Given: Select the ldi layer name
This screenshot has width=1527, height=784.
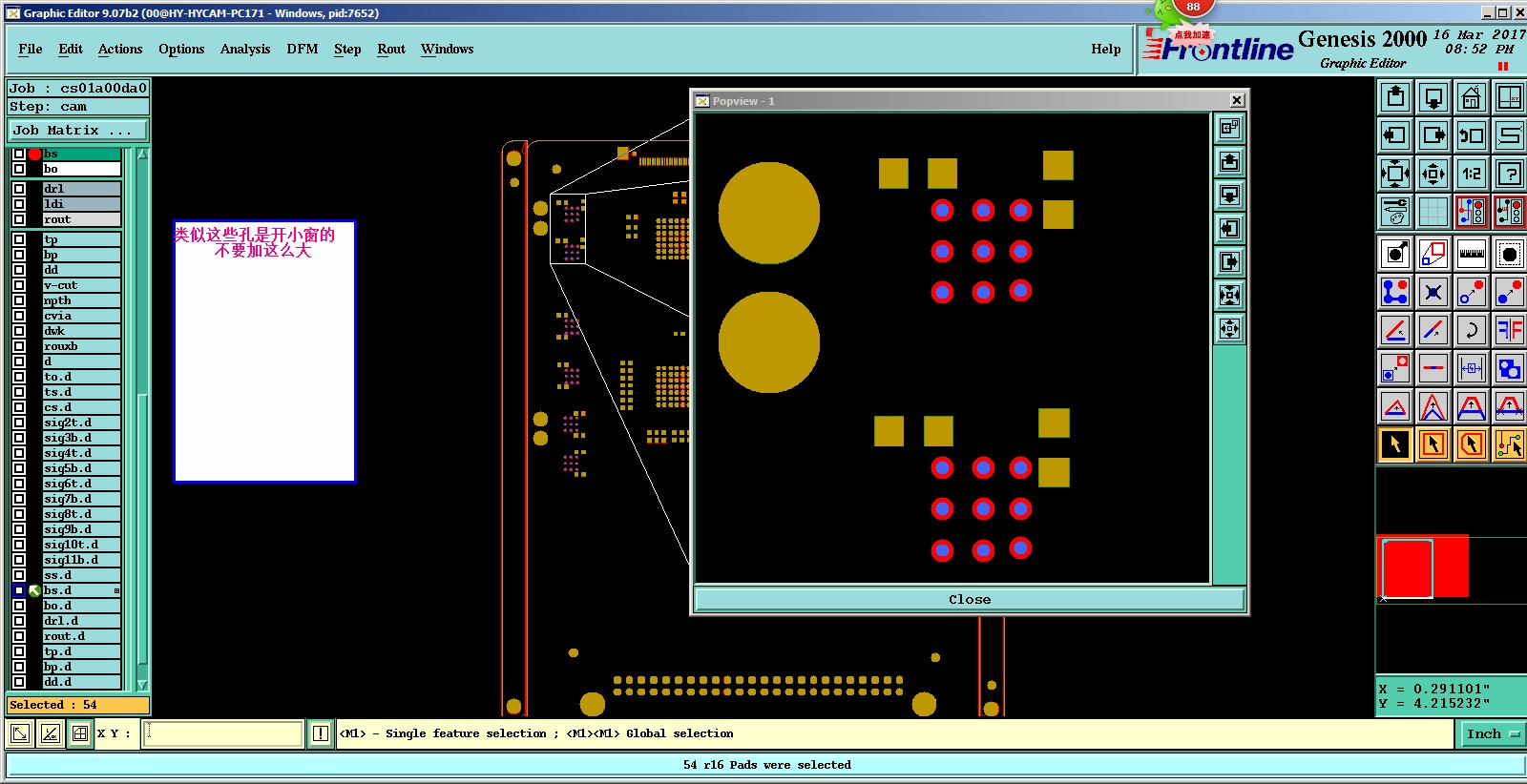Looking at the screenshot, I should [82, 204].
